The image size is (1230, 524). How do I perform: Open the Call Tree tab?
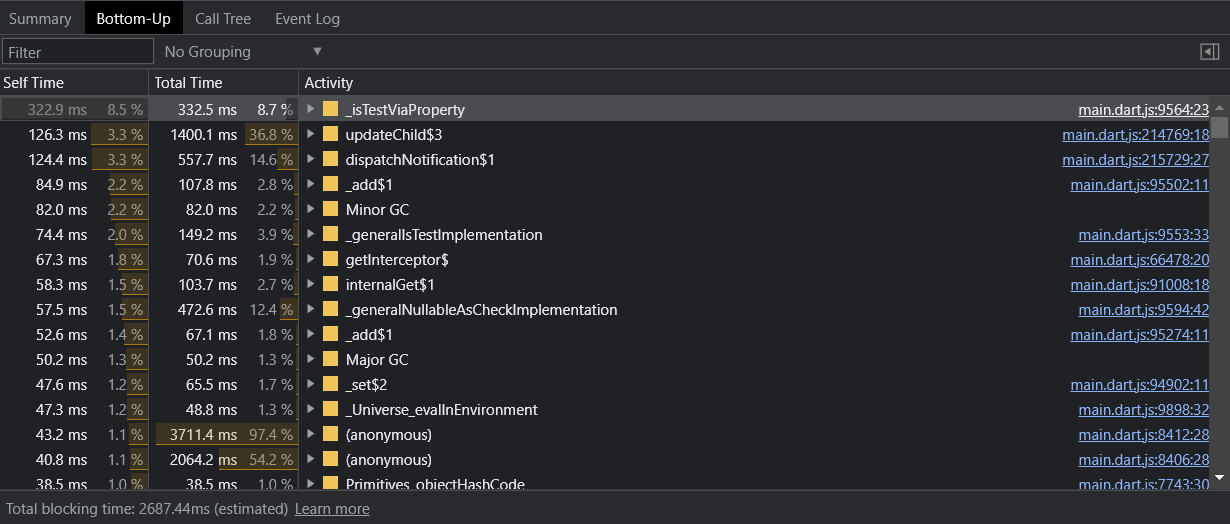tap(223, 18)
